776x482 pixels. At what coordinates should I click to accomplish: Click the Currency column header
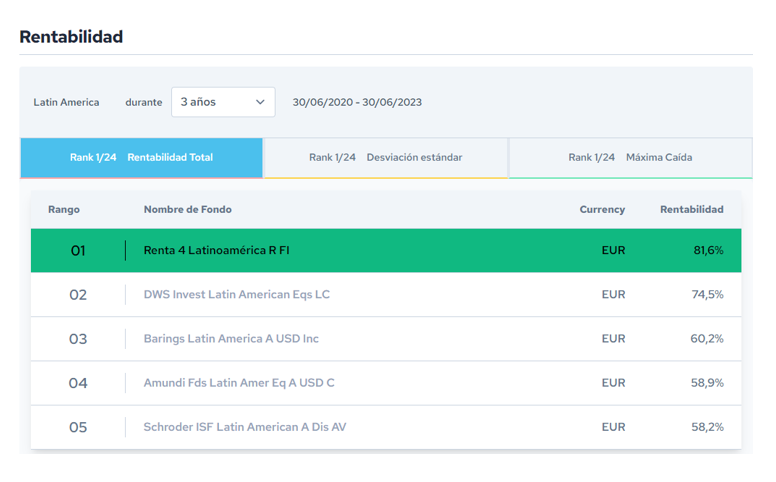pyautogui.click(x=602, y=210)
